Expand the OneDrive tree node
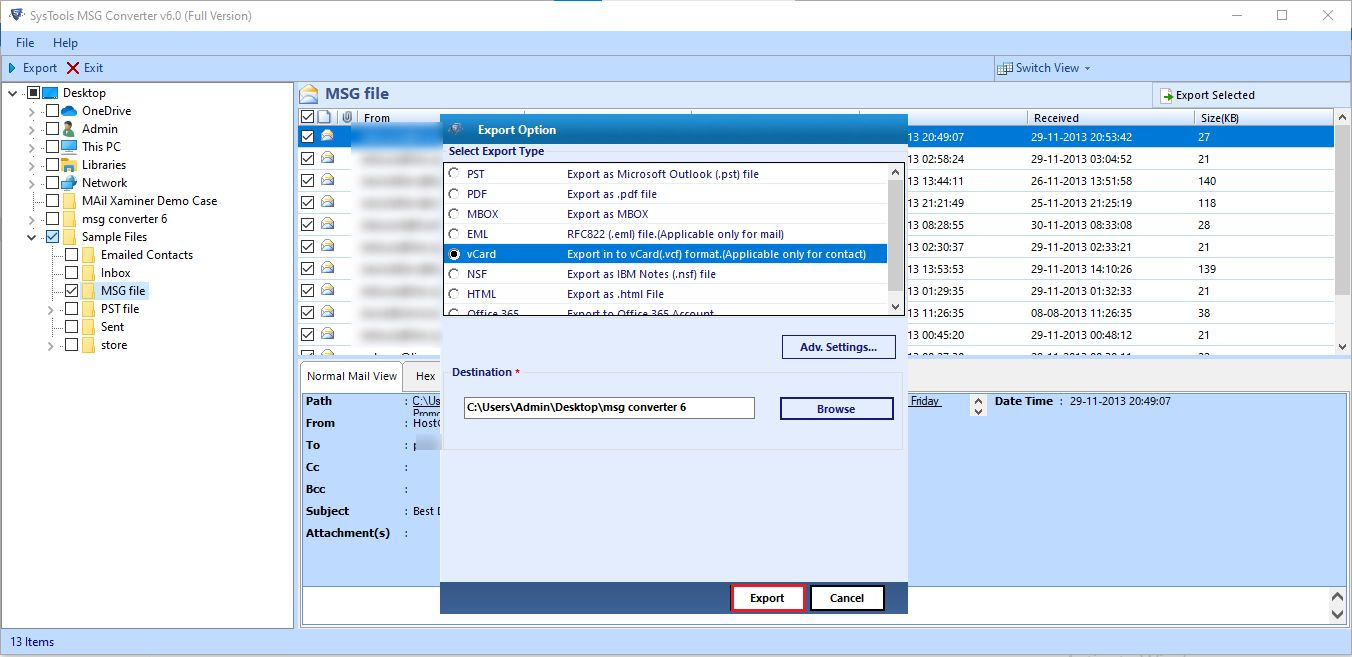The image size is (1352, 657). [33, 111]
